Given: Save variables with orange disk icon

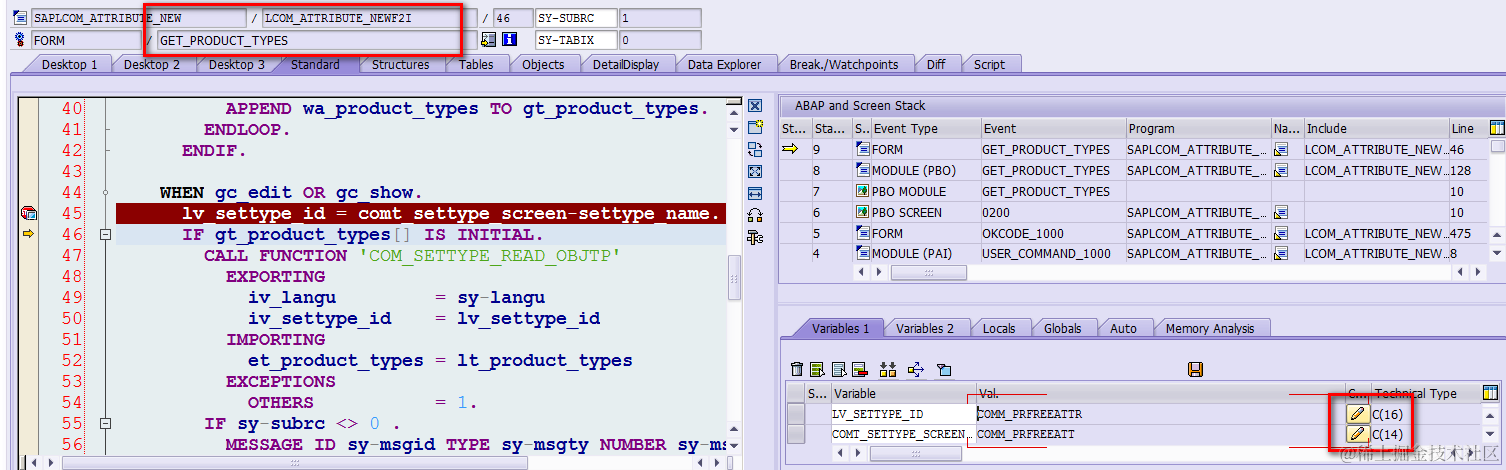Looking at the screenshot, I should [x=1195, y=370].
